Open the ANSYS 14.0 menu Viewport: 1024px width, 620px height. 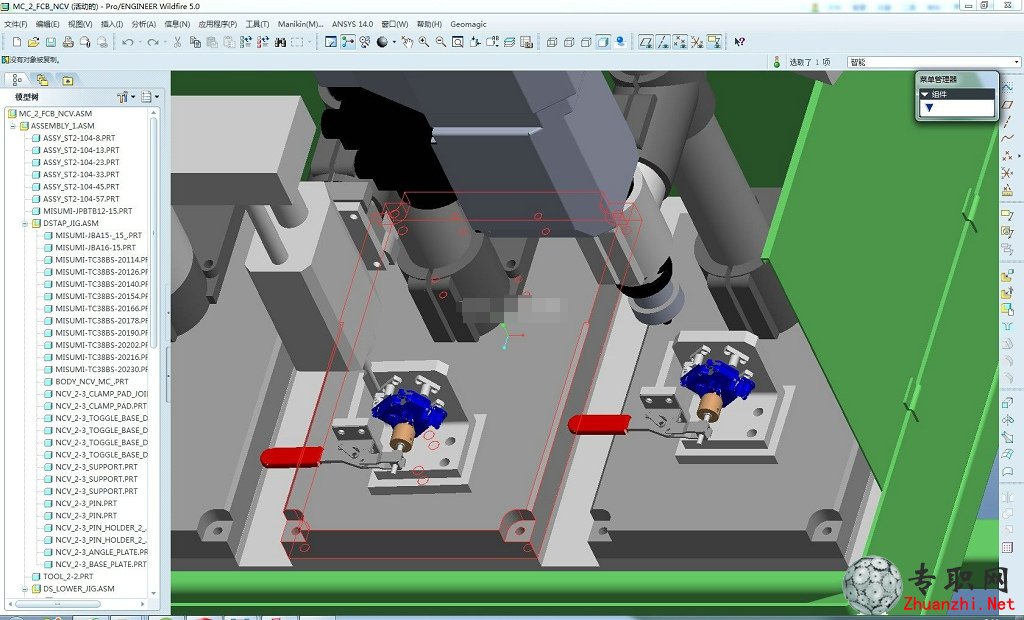point(352,24)
